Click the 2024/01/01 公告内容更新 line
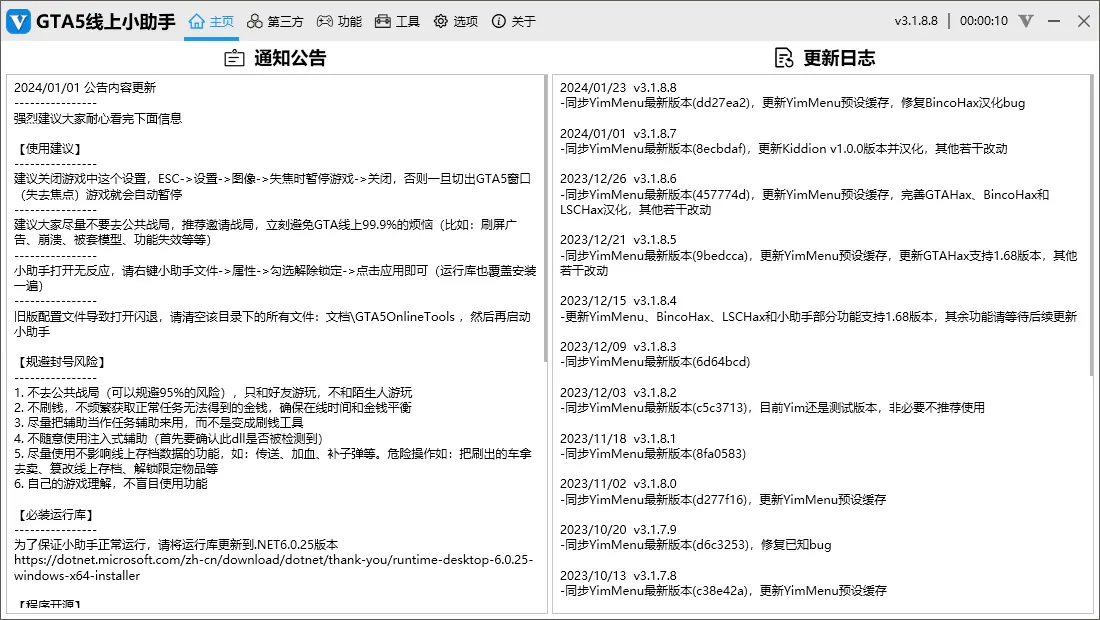 pos(85,88)
